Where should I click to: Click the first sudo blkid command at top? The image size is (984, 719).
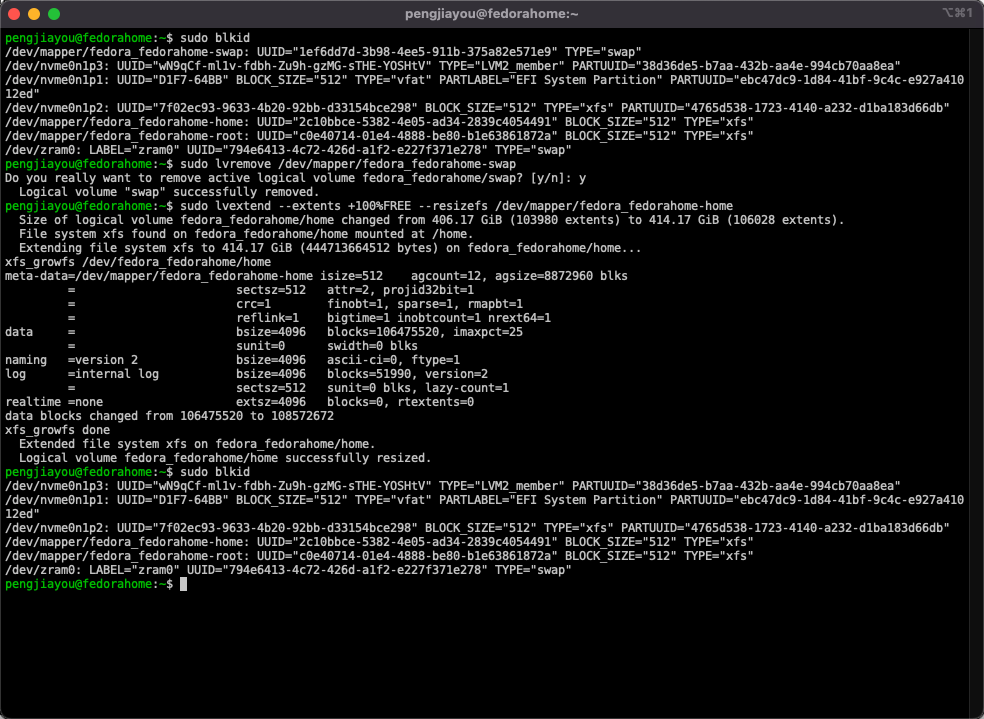(x=214, y=37)
